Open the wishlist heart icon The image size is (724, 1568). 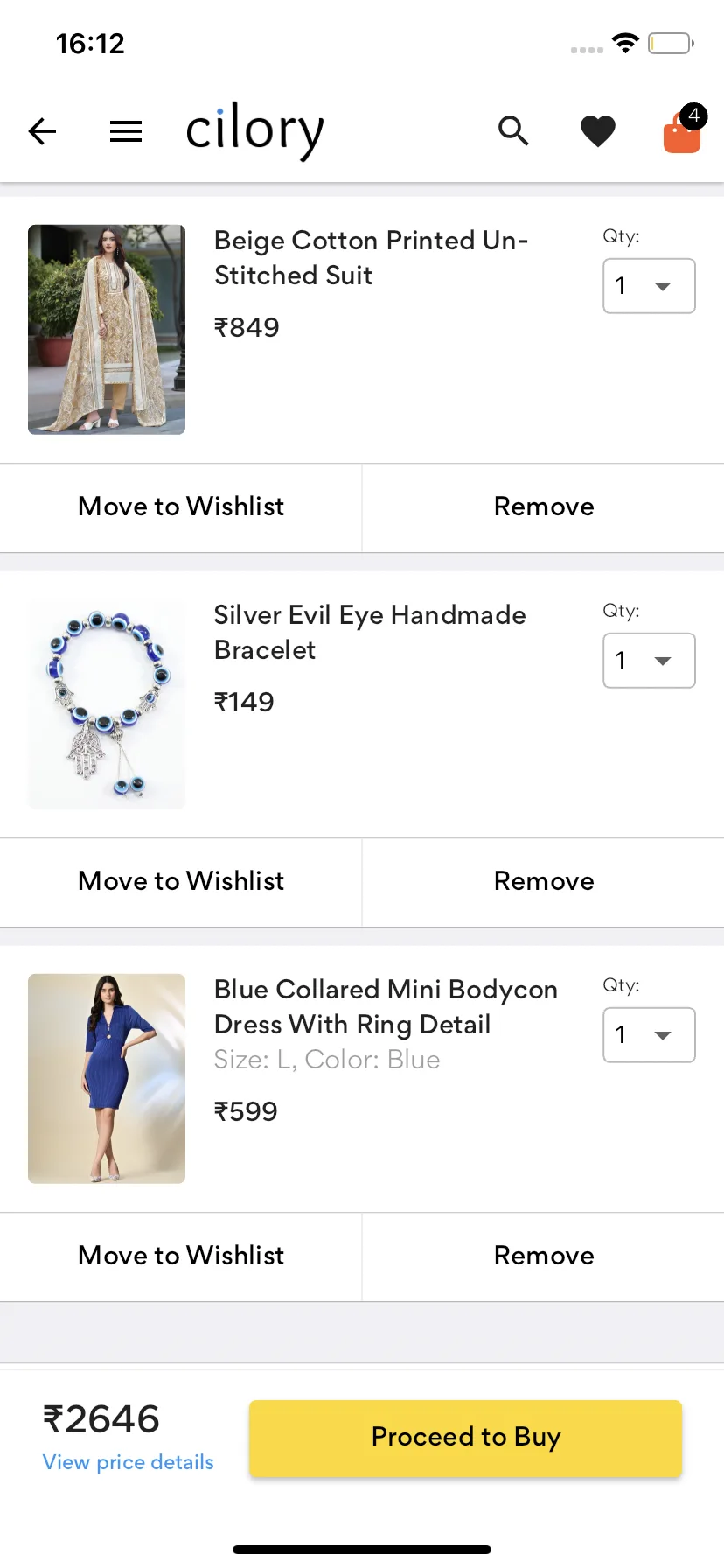pyautogui.click(x=598, y=131)
